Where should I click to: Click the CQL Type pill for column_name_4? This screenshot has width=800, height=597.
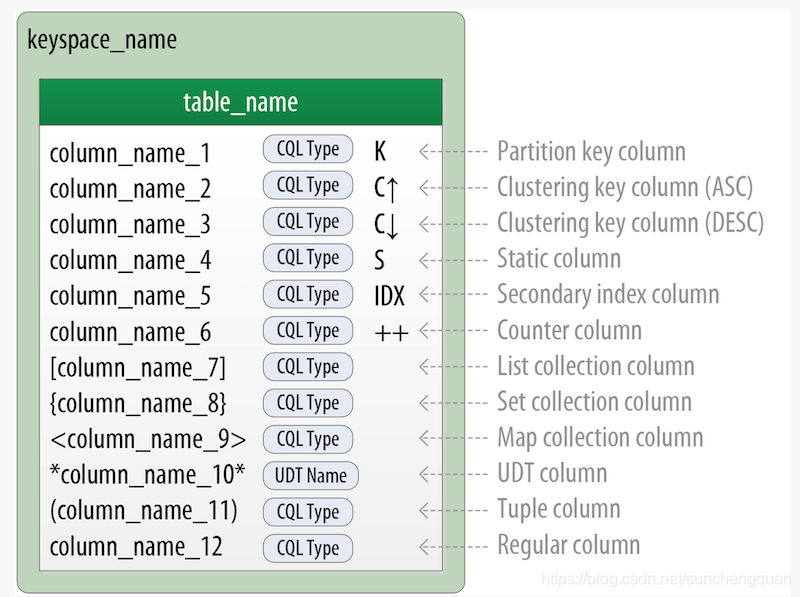tap(308, 258)
